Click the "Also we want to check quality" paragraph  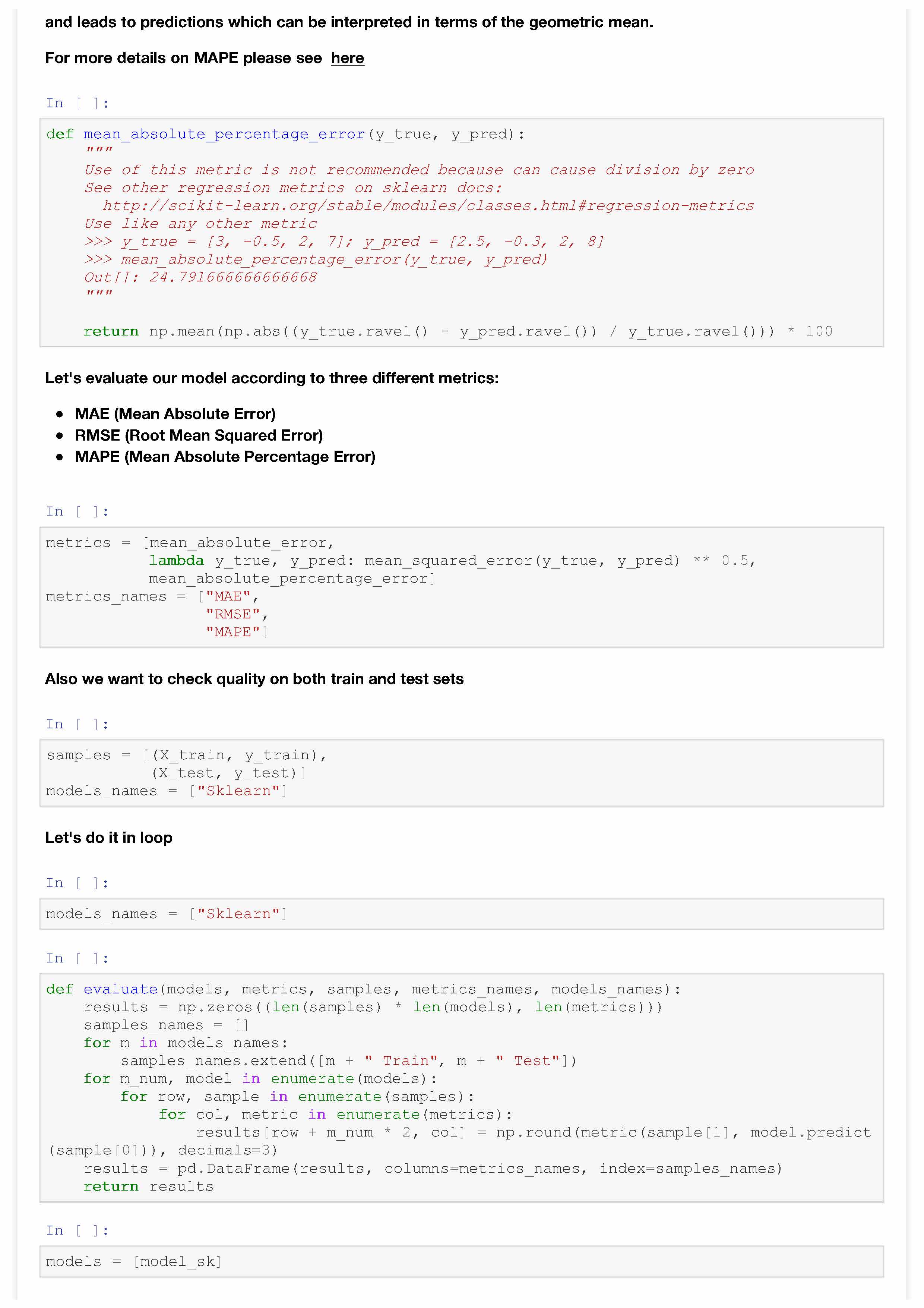pos(254,679)
